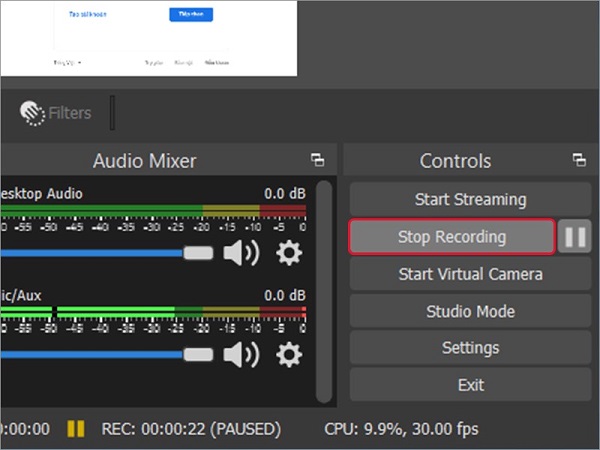
Task: Open Mic/Aux gear settings menu
Action: click(289, 355)
